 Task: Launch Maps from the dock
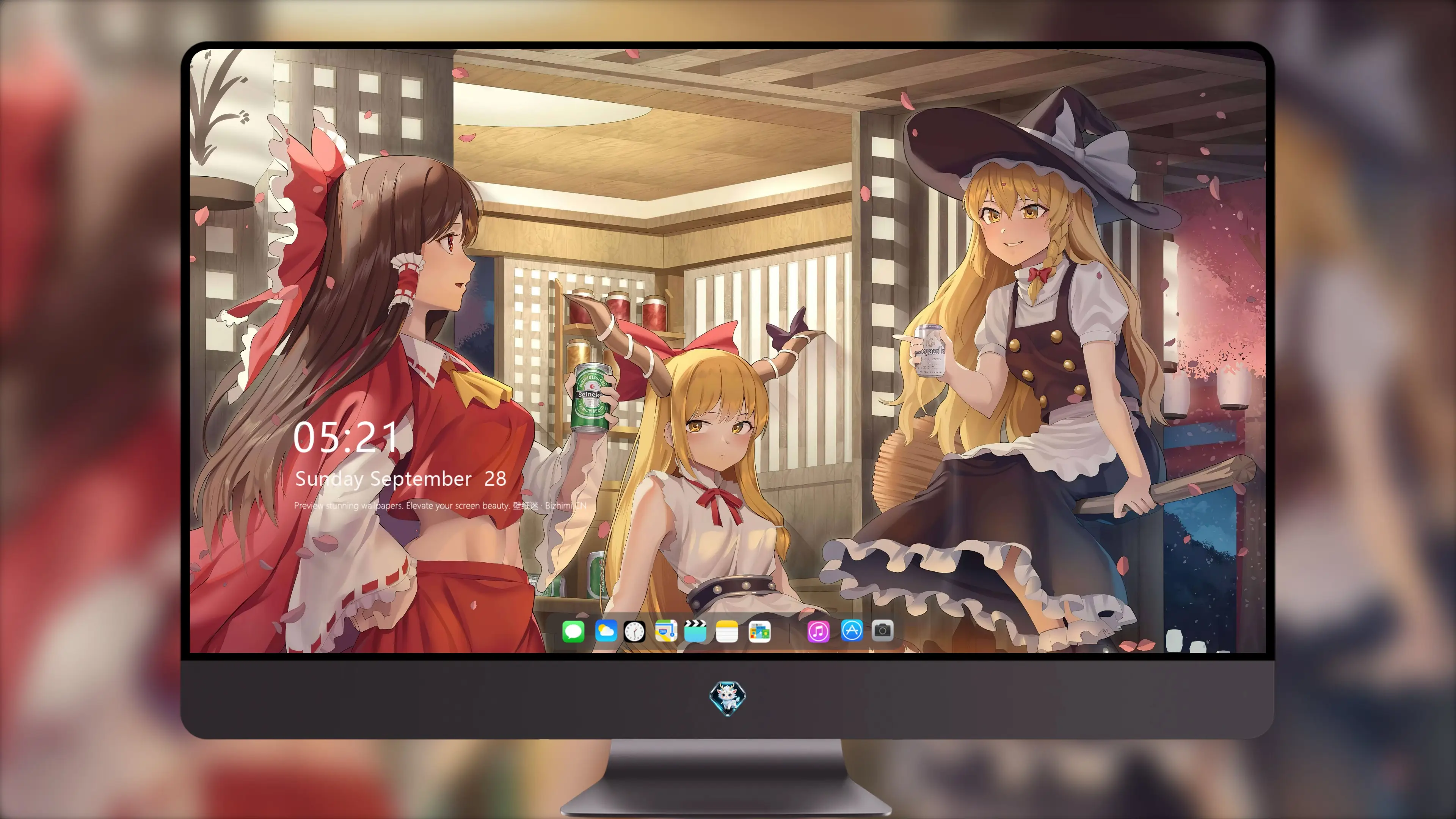[666, 631]
